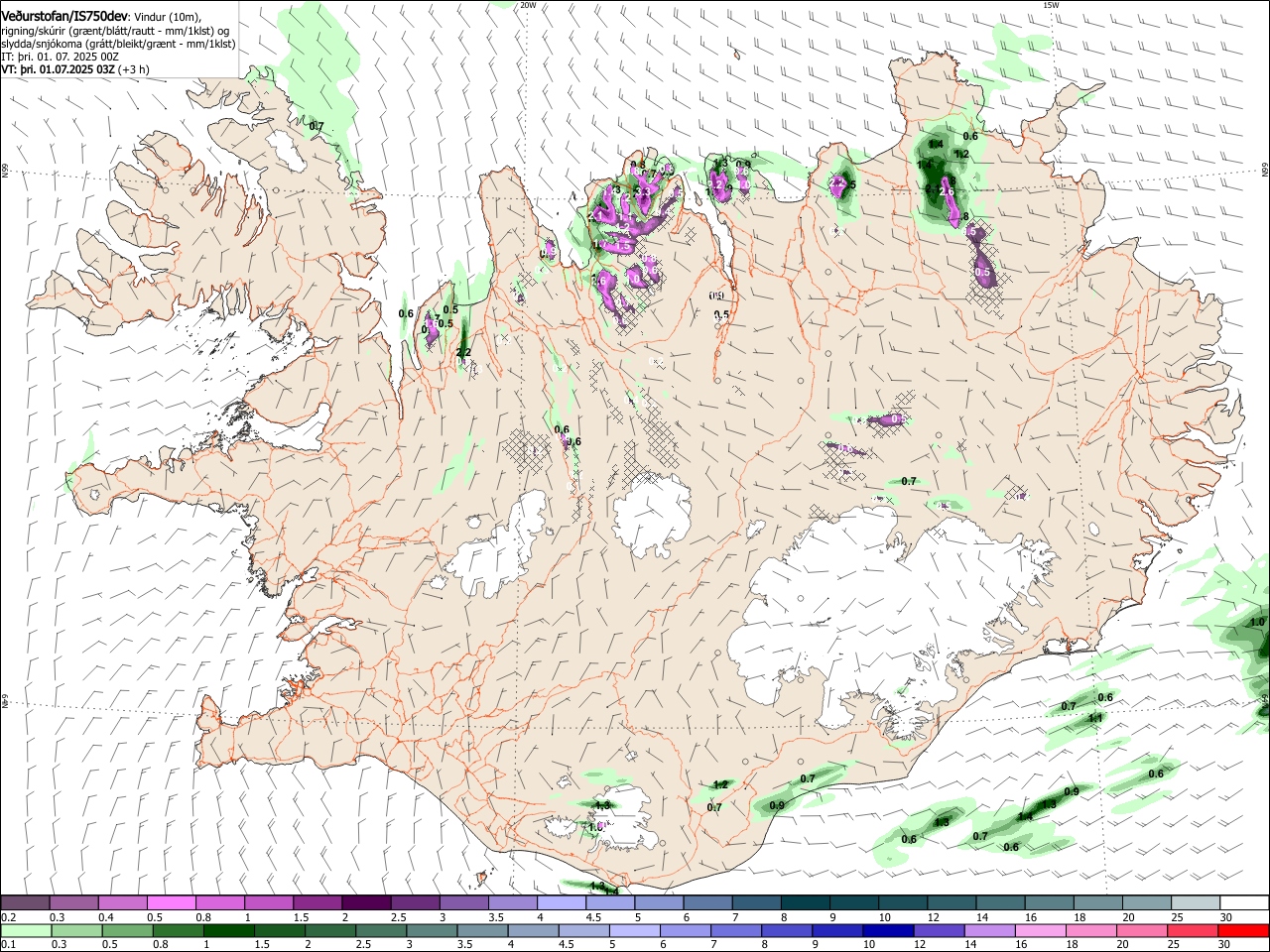Pick lower legend swatch between 0.3 and 0.5
Image resolution: width=1270 pixels, height=952 pixels.
tap(76, 931)
